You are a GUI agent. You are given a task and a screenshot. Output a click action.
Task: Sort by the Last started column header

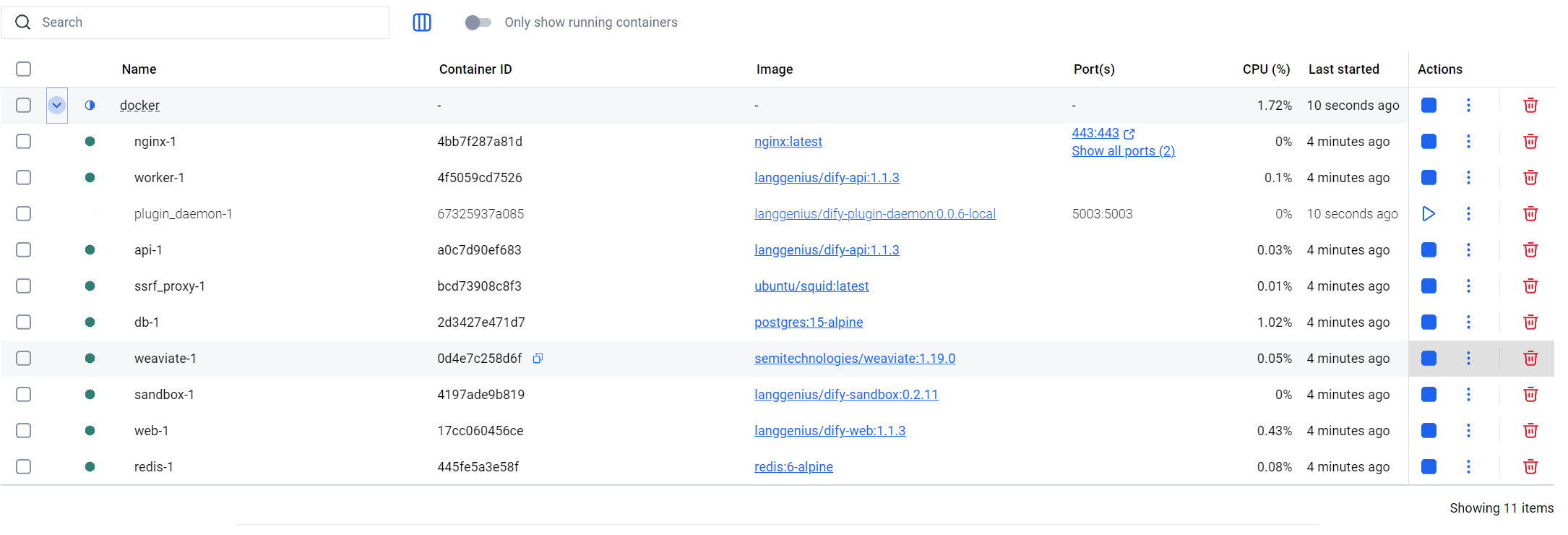(1343, 69)
